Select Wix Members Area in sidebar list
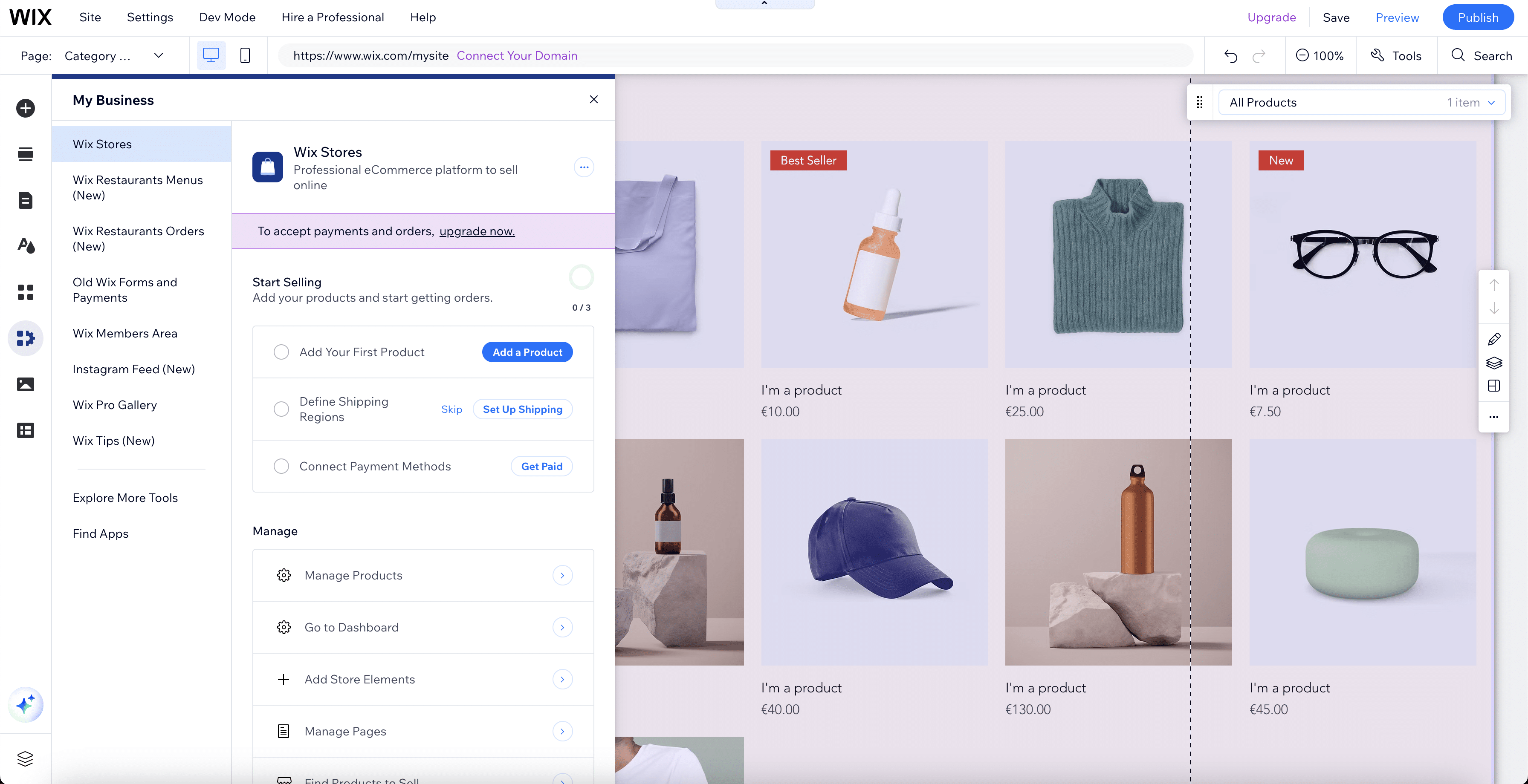This screenshot has width=1528, height=784. tap(125, 333)
